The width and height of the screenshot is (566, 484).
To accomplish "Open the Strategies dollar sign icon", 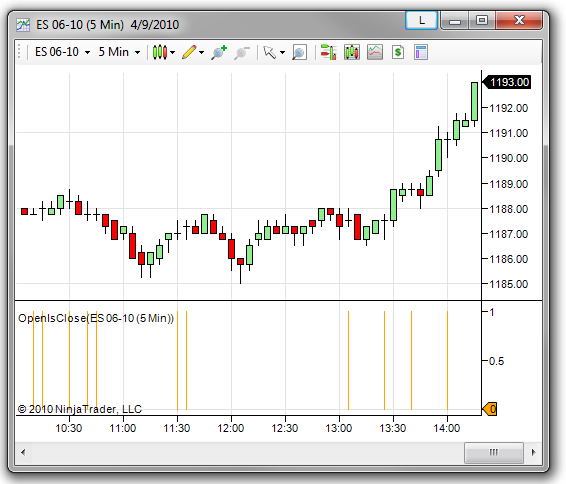I will [398, 52].
